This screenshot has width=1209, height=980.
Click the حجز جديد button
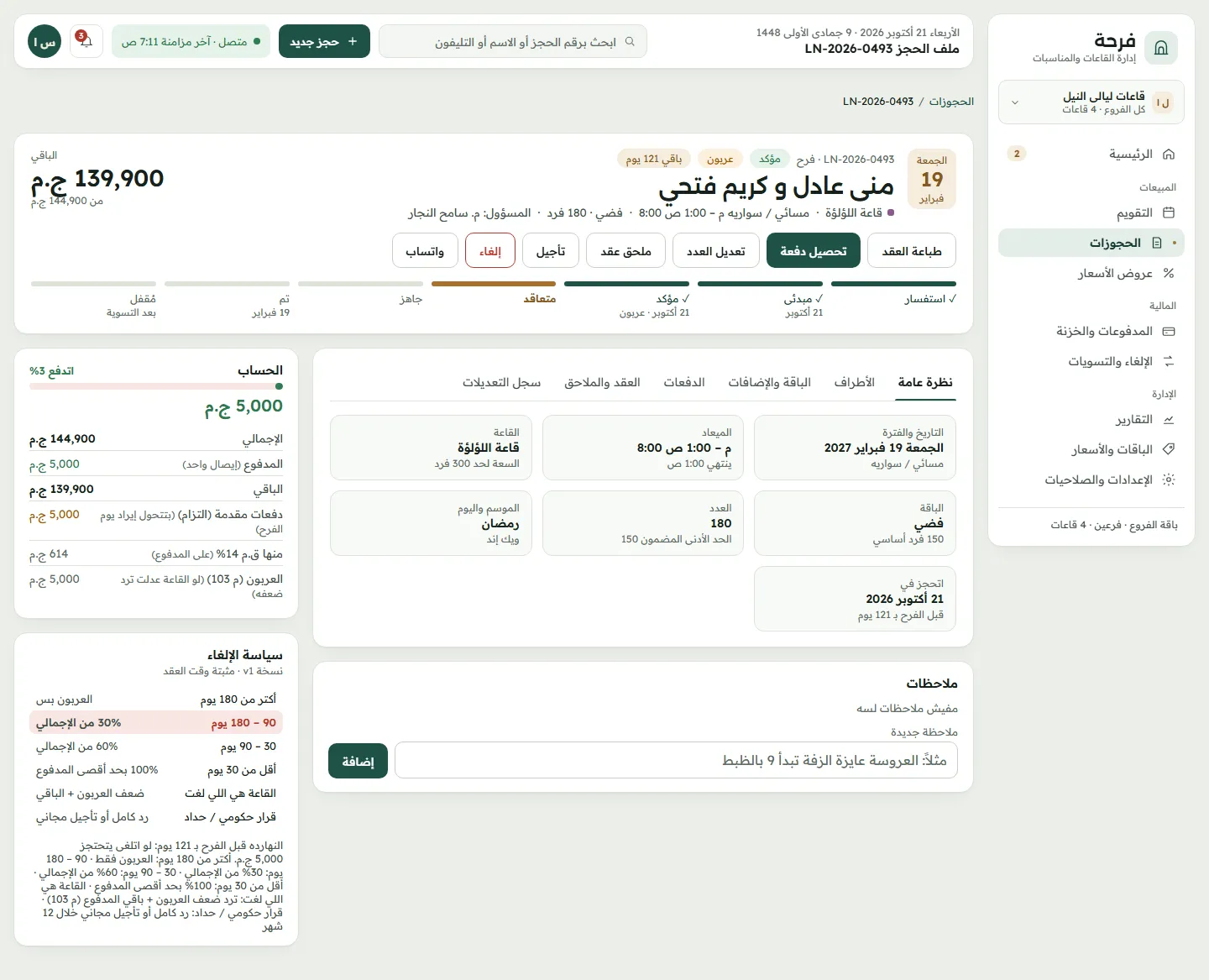point(324,41)
